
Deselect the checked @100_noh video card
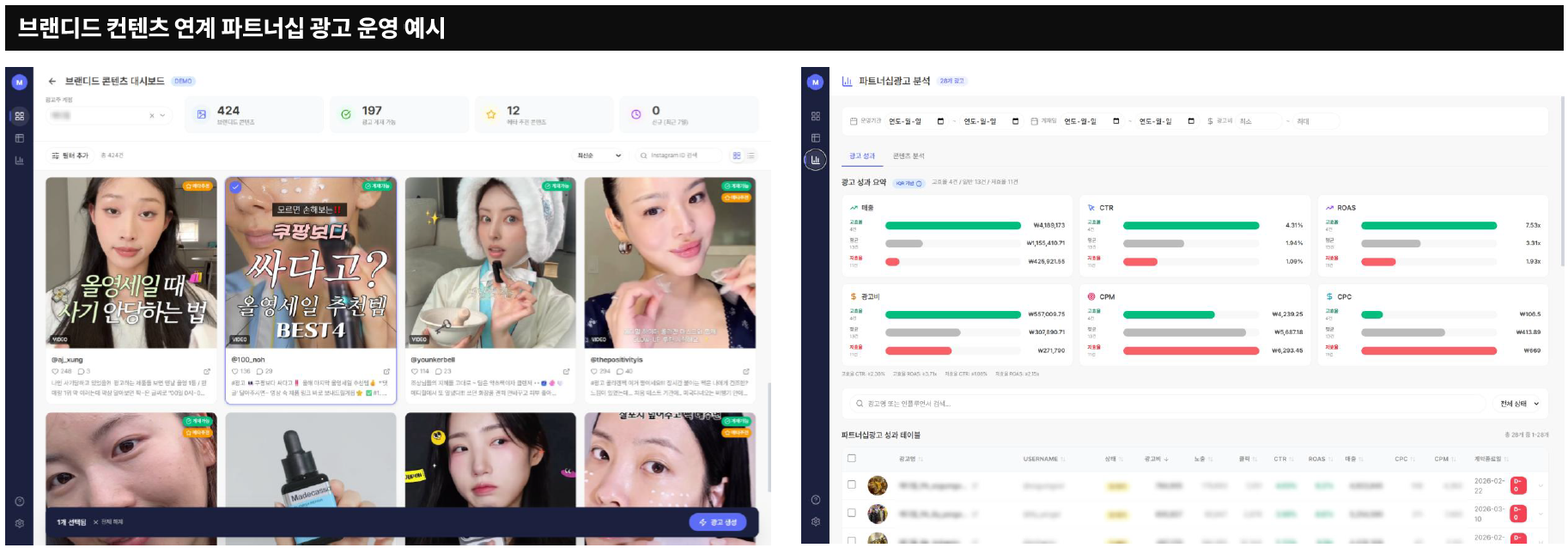coord(235,186)
